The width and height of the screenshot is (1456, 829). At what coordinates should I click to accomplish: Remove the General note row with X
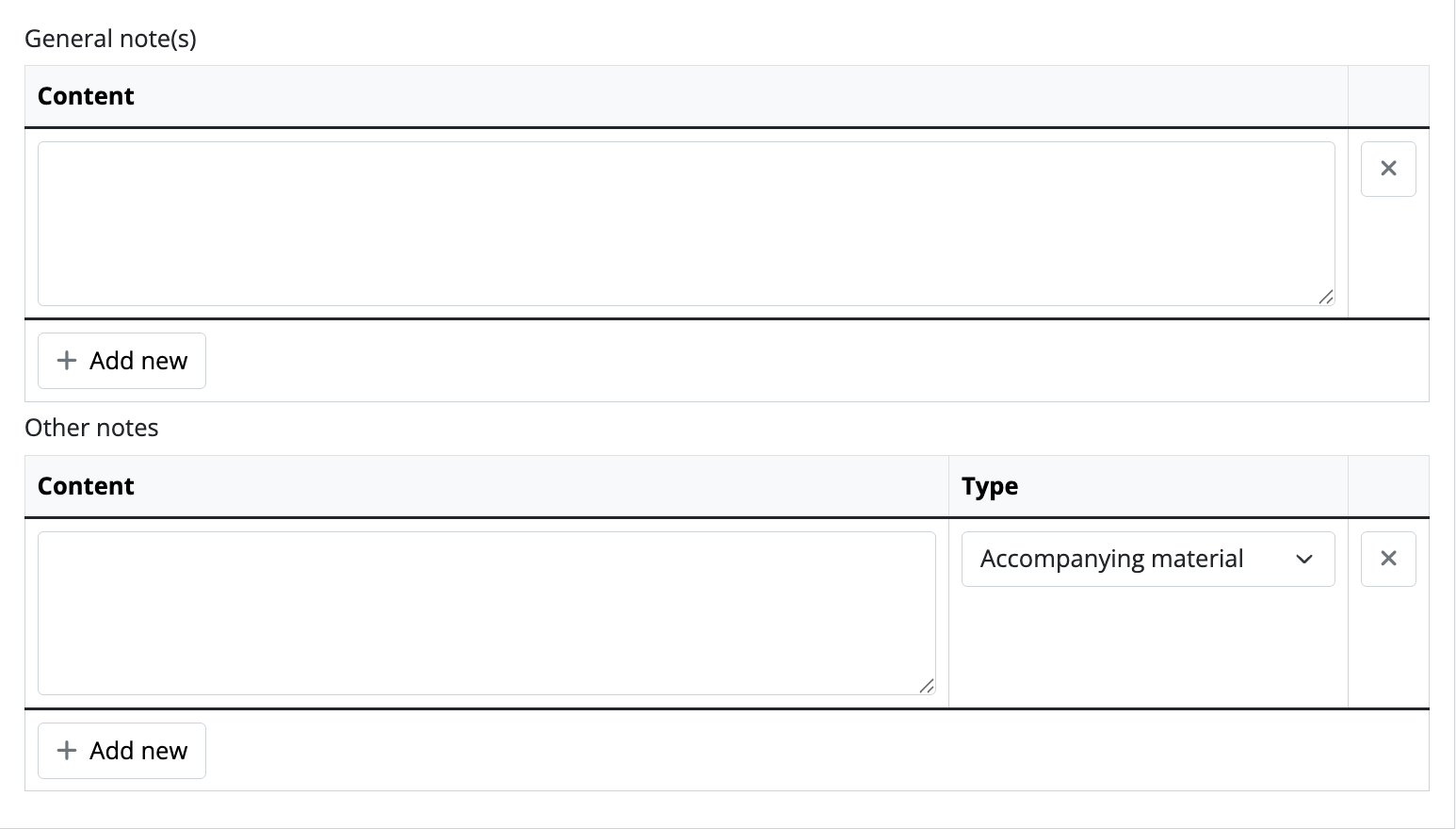(1388, 170)
